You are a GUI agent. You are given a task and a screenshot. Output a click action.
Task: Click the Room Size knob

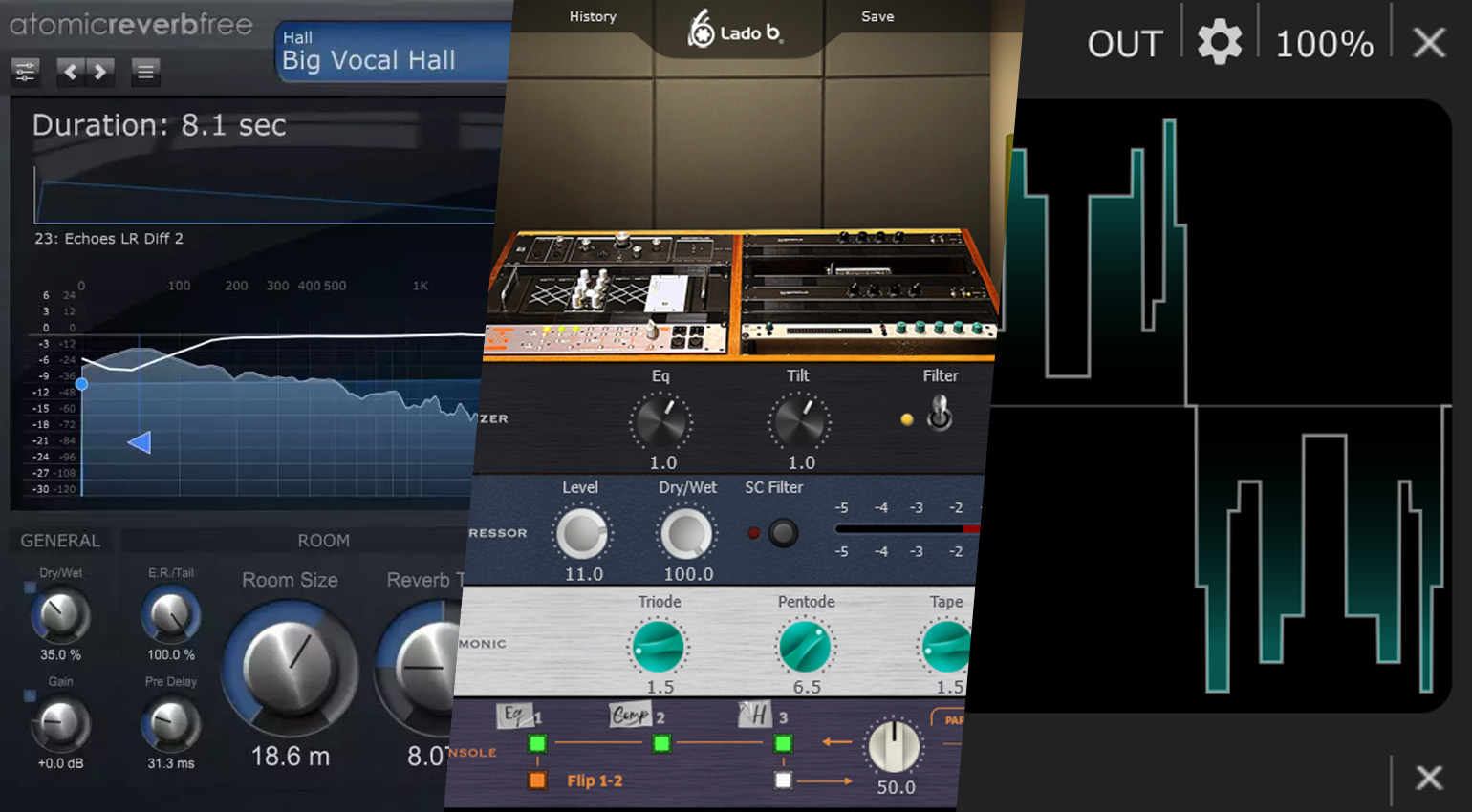coord(290,668)
